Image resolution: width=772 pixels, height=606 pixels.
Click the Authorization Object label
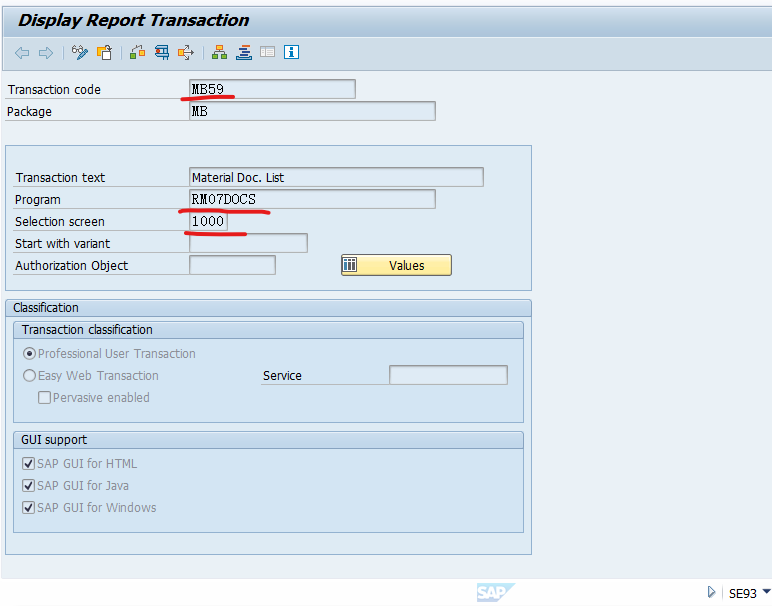point(71,266)
